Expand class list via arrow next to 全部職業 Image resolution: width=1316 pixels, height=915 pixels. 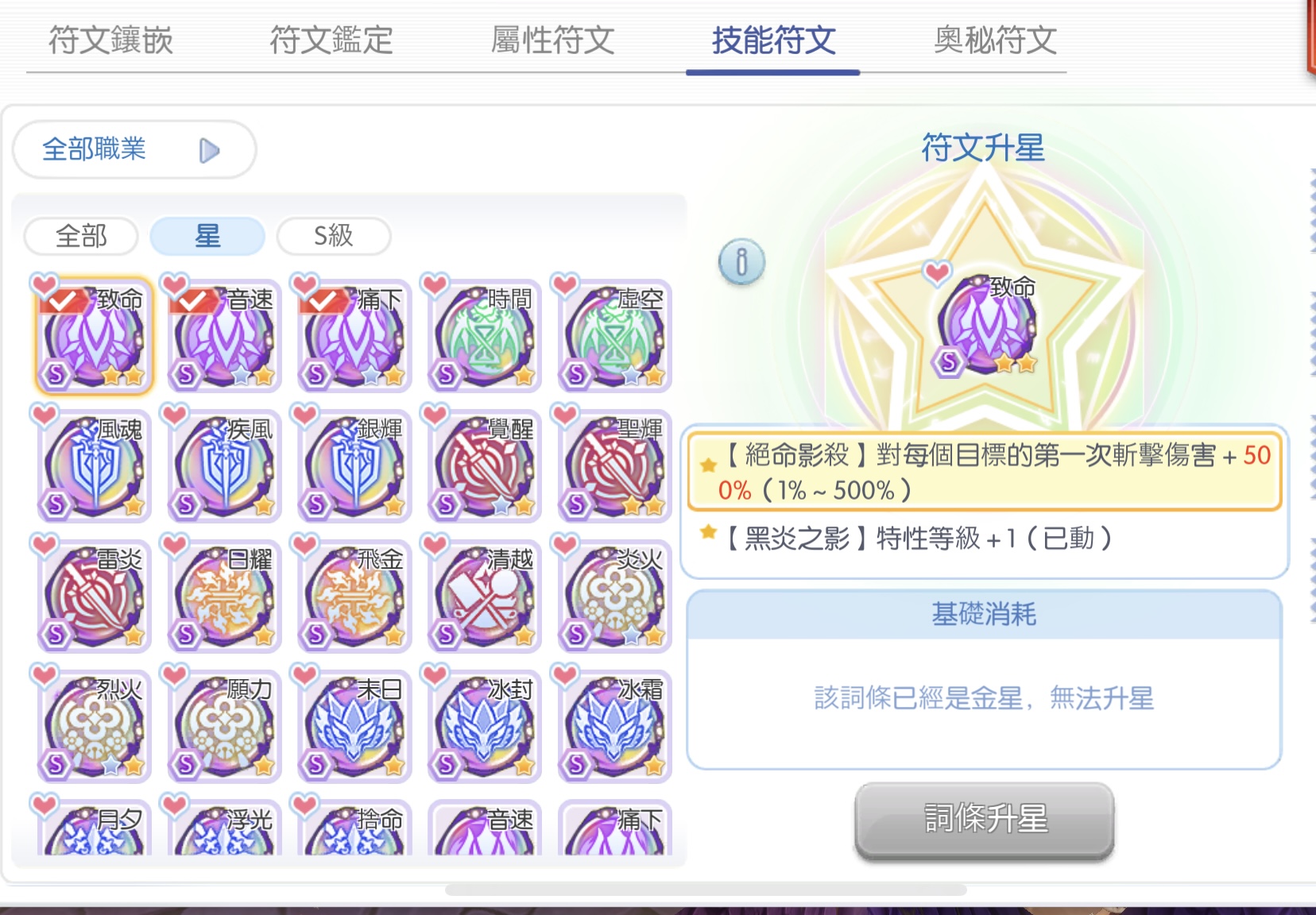click(209, 150)
